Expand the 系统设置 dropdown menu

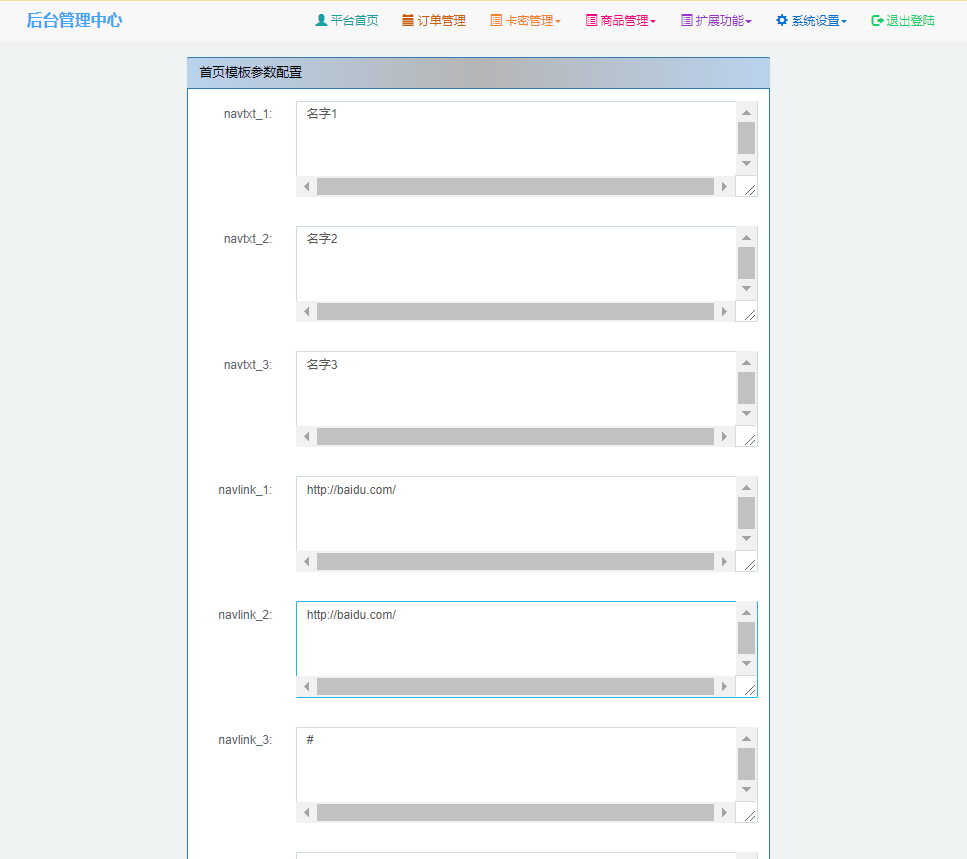(x=811, y=20)
